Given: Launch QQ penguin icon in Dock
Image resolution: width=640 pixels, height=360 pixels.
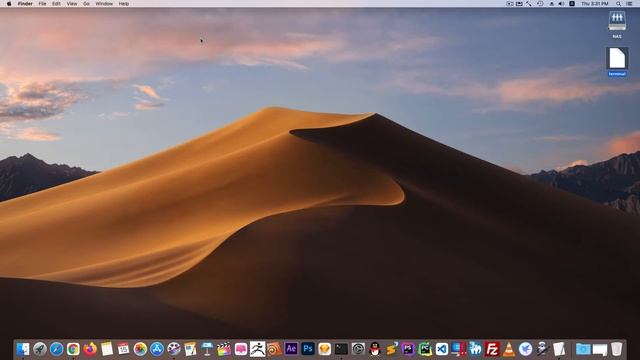Looking at the screenshot, I should 375,349.
